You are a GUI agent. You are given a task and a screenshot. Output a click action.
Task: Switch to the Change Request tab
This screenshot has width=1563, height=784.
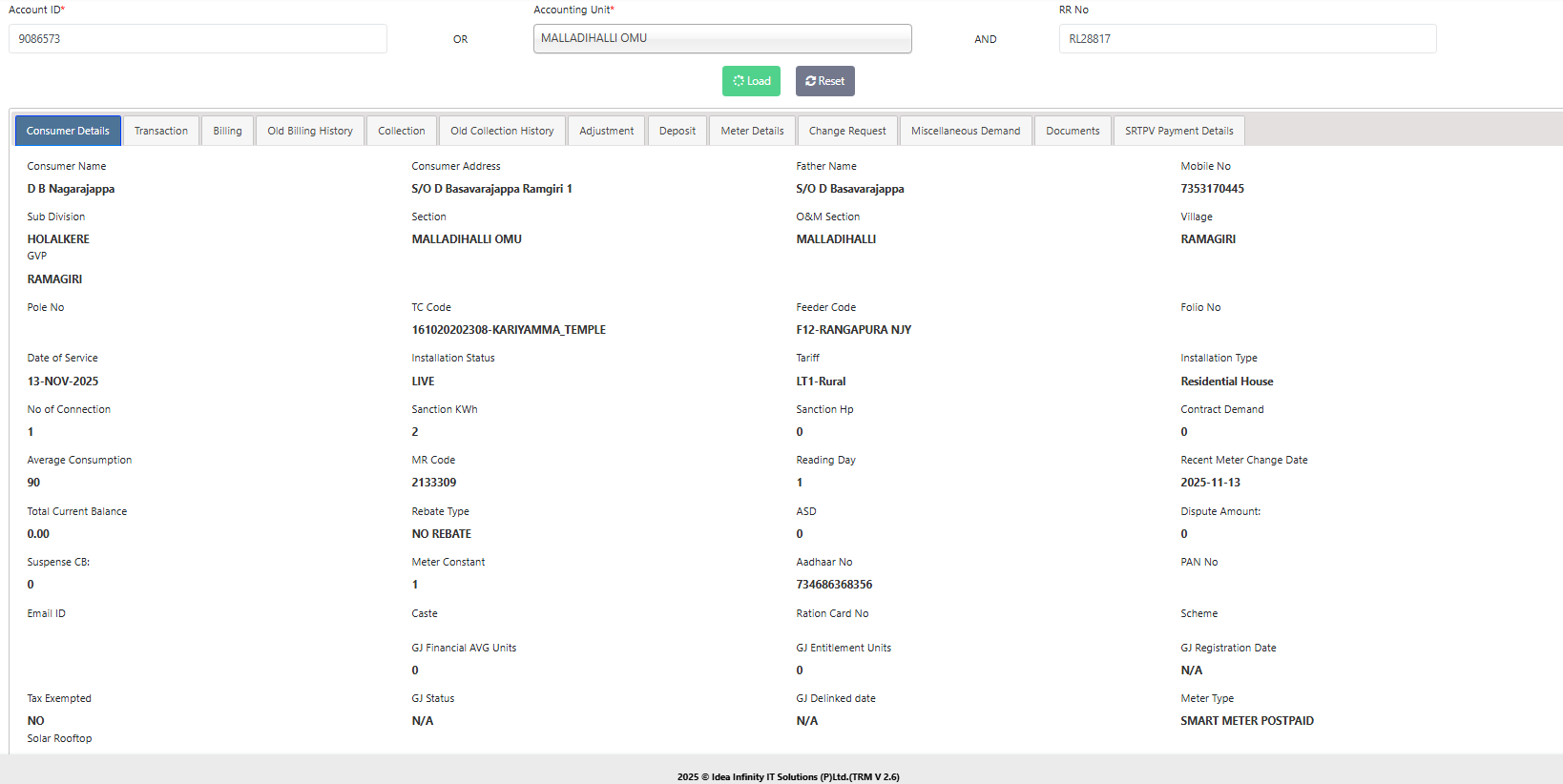[x=847, y=131]
